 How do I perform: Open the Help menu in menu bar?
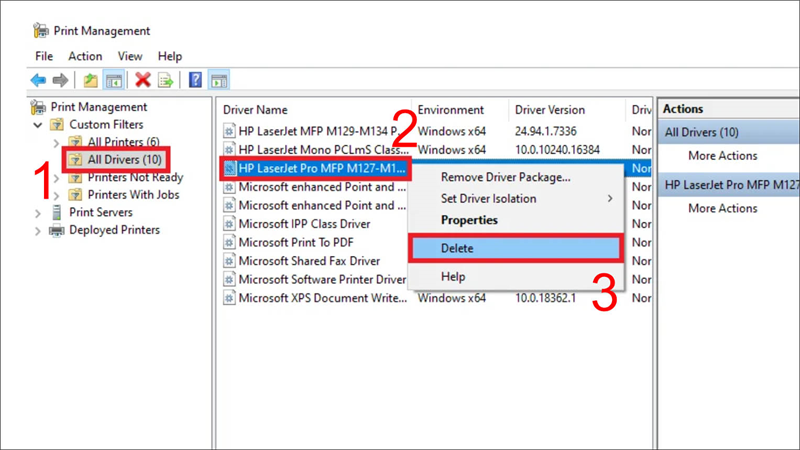[x=170, y=56]
